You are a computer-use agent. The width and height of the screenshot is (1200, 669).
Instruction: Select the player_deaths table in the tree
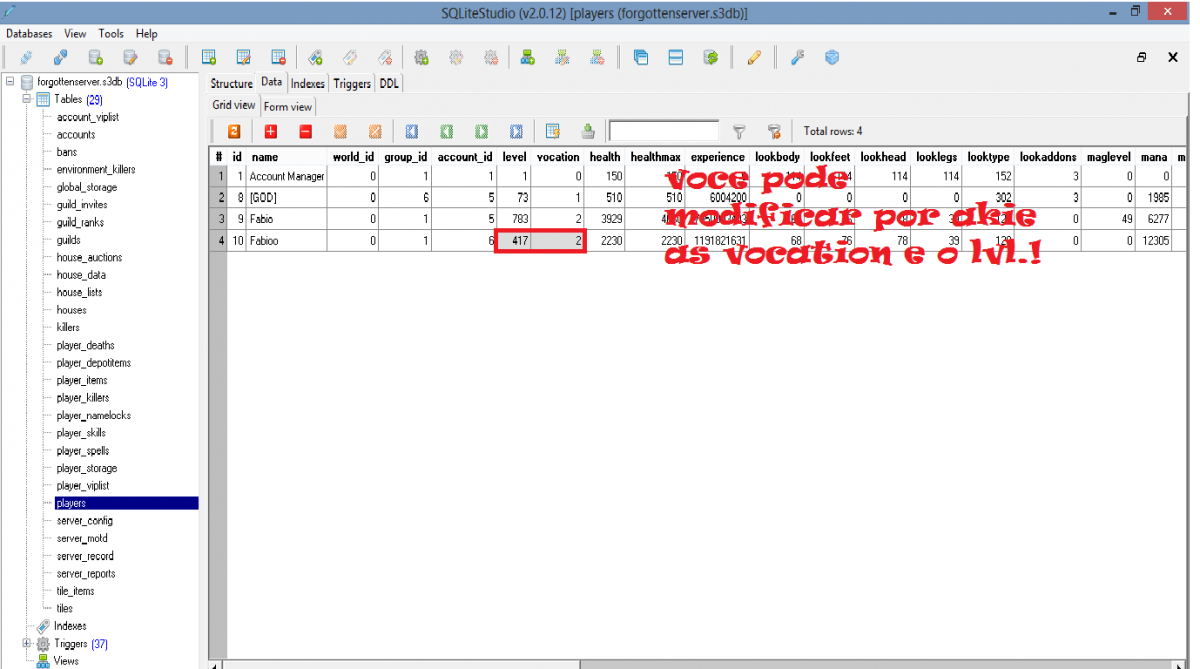[86, 345]
